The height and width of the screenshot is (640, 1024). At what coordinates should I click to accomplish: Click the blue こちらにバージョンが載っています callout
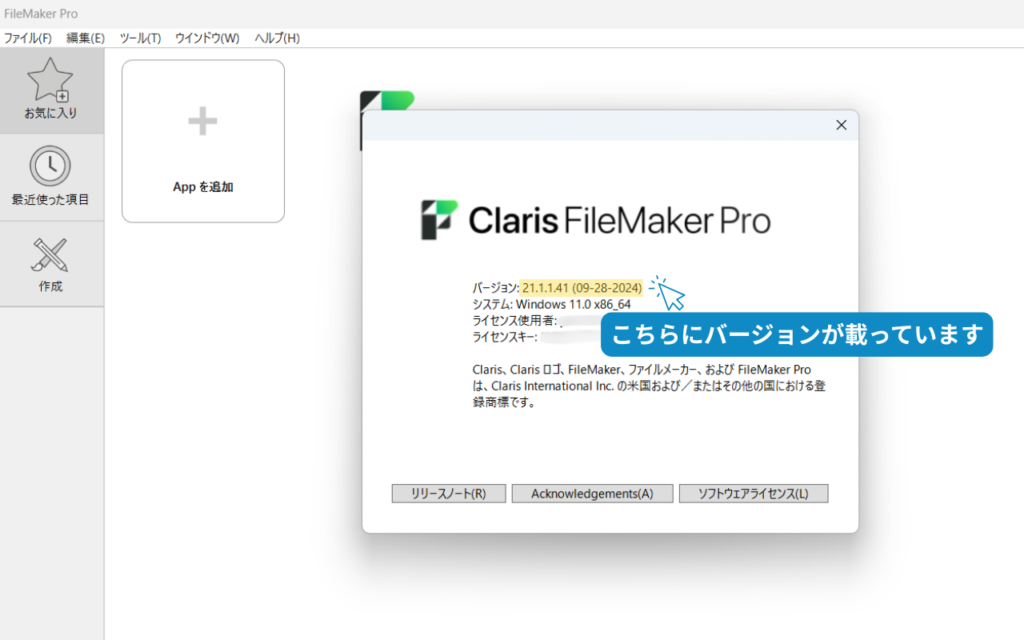pos(796,335)
